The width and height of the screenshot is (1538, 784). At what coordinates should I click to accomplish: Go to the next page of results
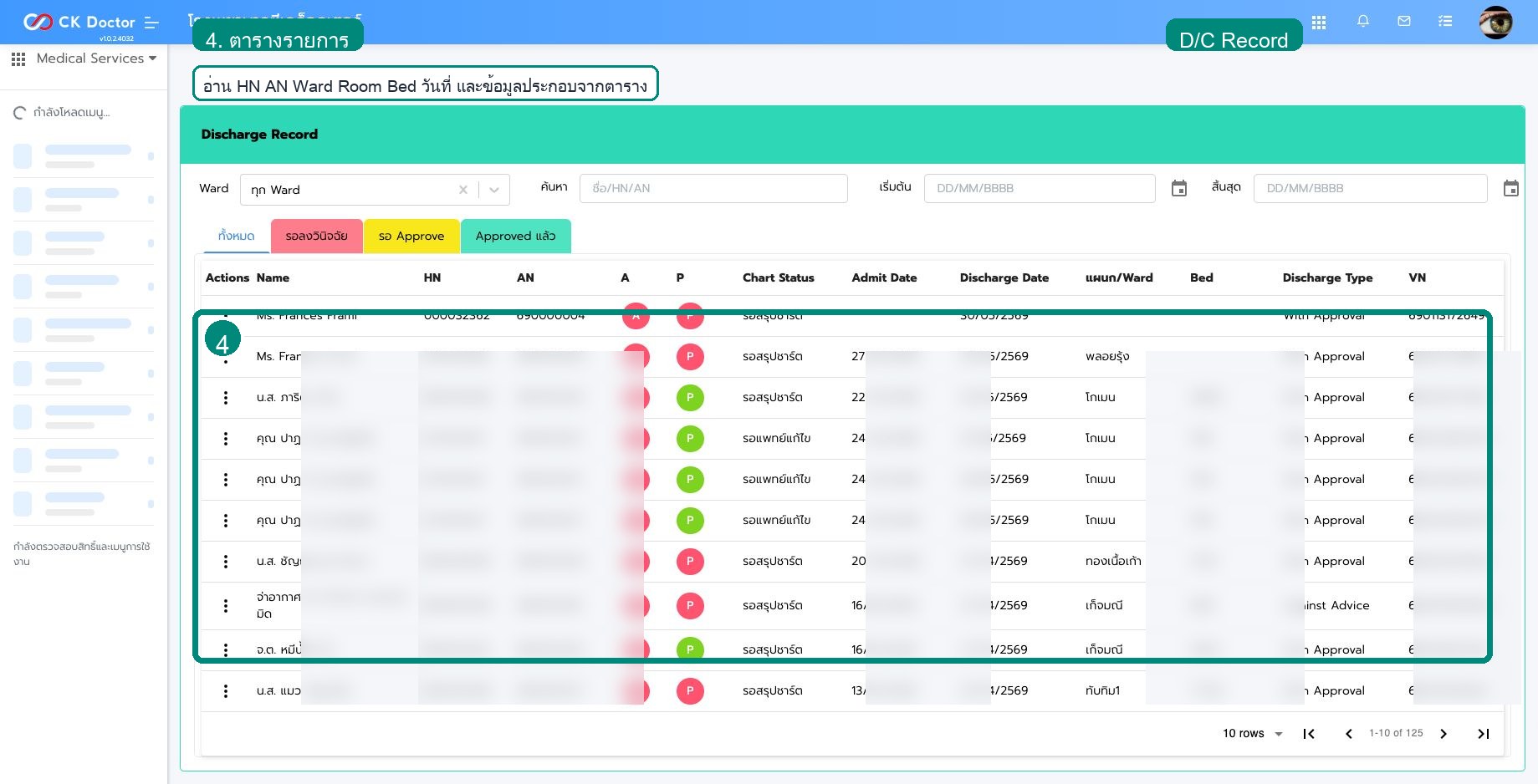[x=1443, y=734]
